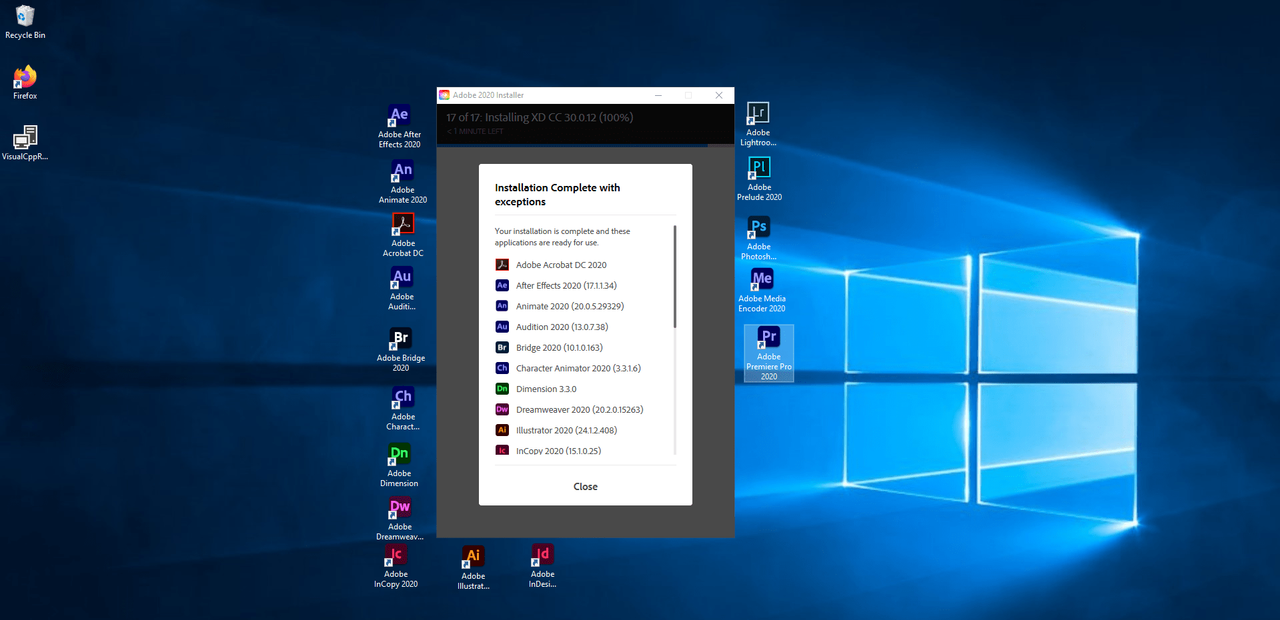Select Adobe Acrobat DC desktop shortcut

403,236
